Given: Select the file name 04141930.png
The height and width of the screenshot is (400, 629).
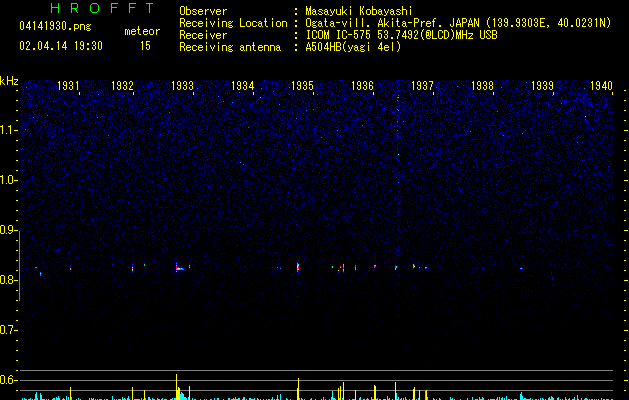Looking at the screenshot, I should point(55,27).
